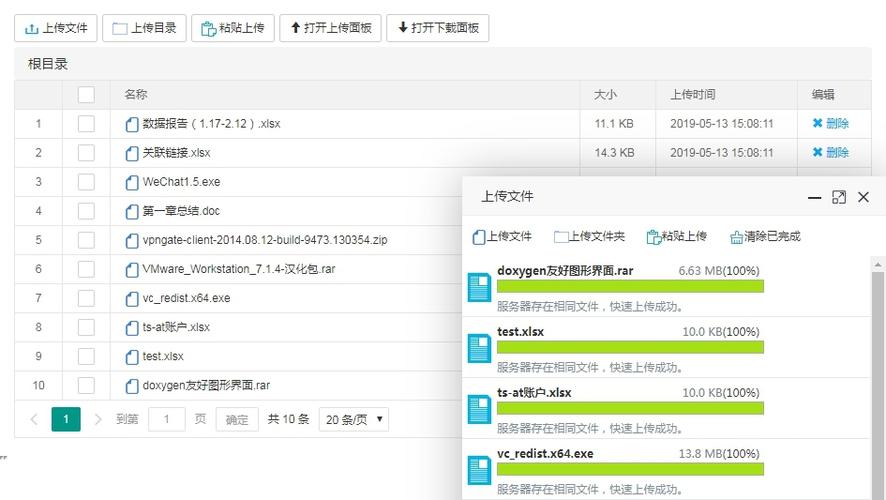Viewport: 886px width, 500px height.
Task: Click scrollbar up arrow in upload dialog
Action: (878, 264)
